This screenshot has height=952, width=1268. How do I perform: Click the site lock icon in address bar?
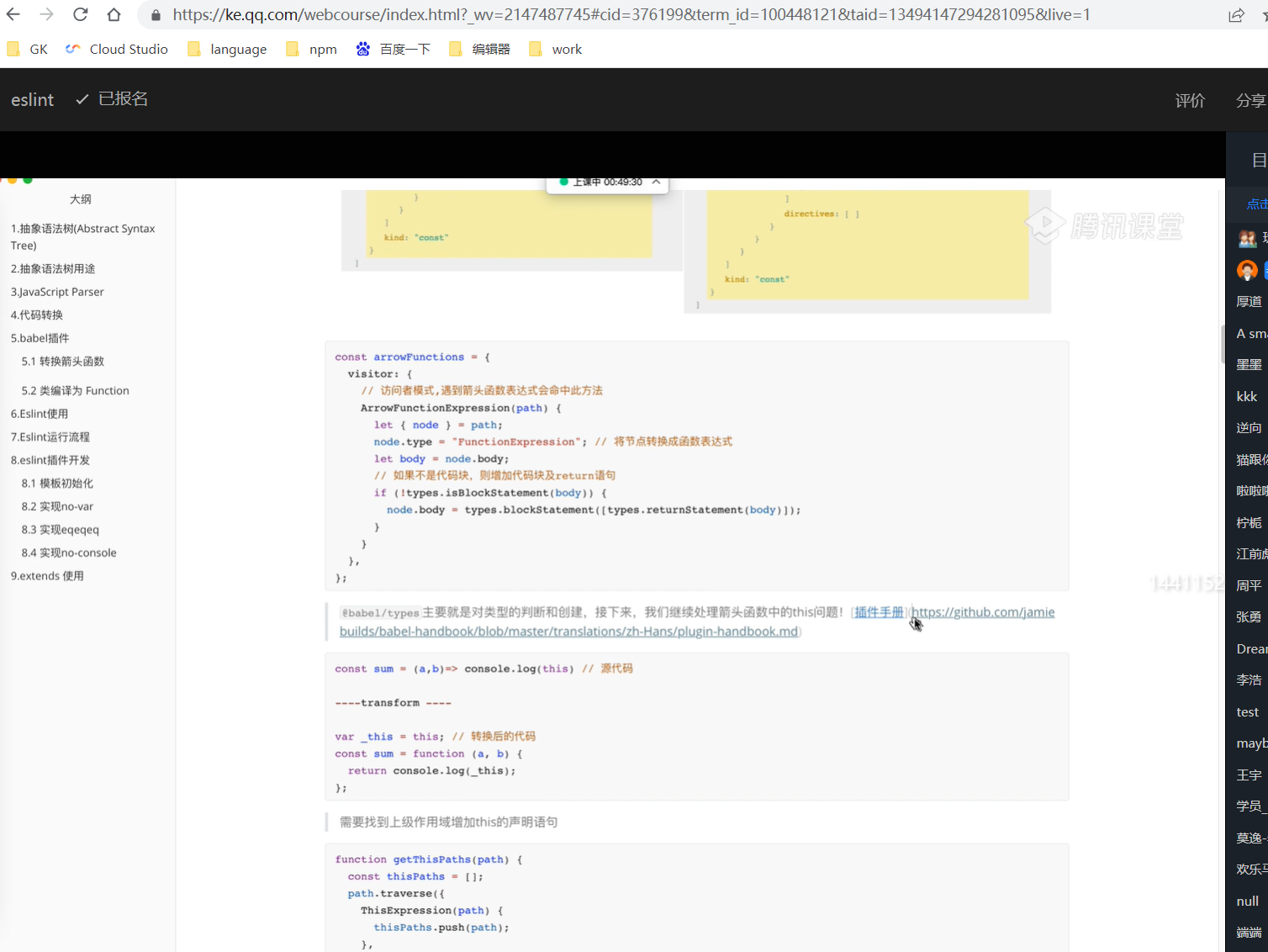click(x=156, y=15)
